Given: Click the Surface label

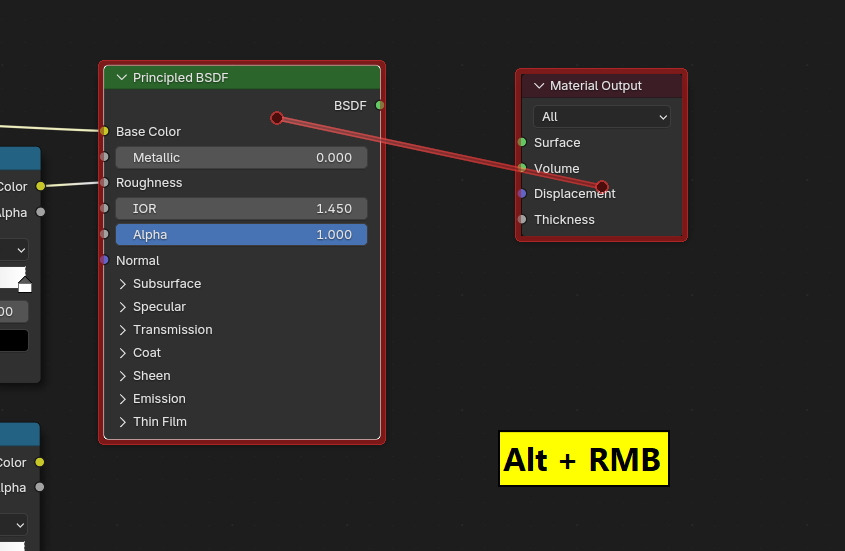Looking at the screenshot, I should point(557,142).
